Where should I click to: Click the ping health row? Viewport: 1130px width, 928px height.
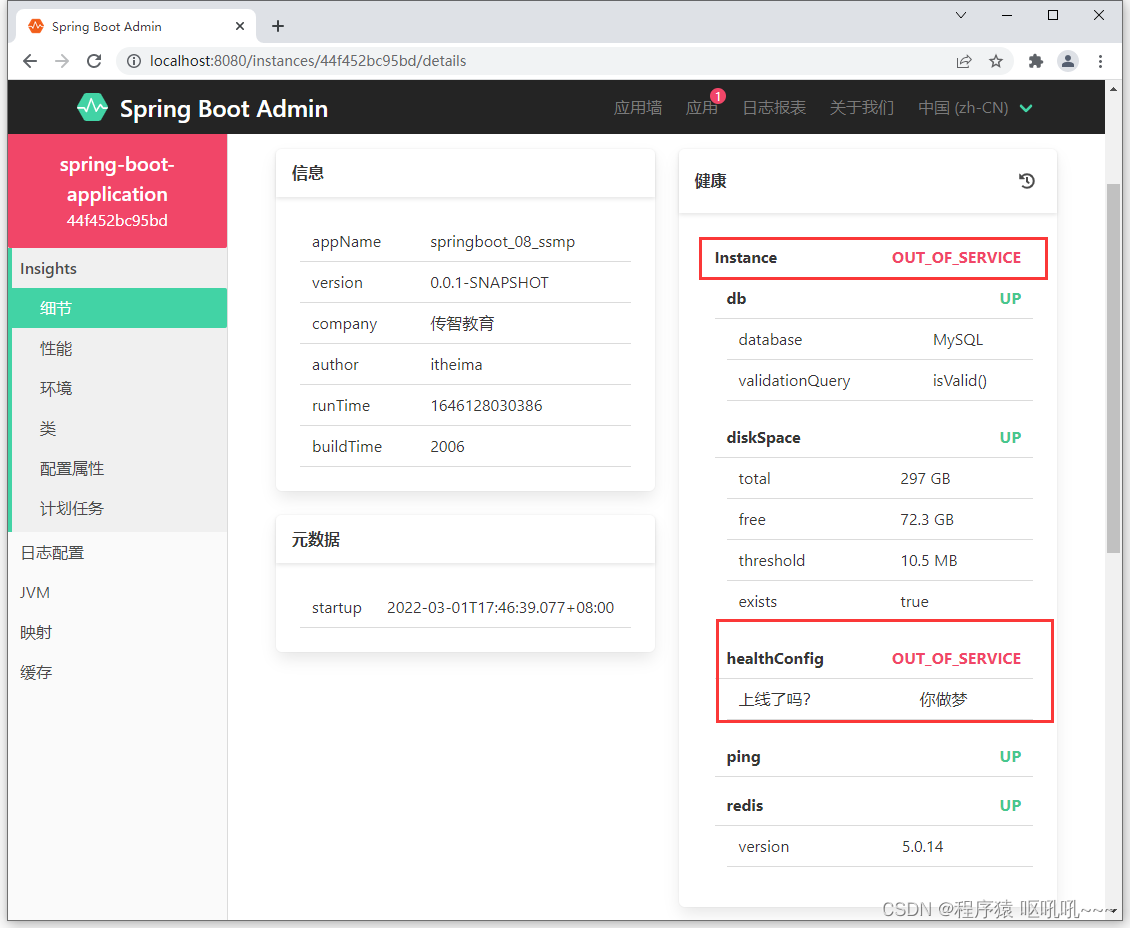(x=873, y=757)
